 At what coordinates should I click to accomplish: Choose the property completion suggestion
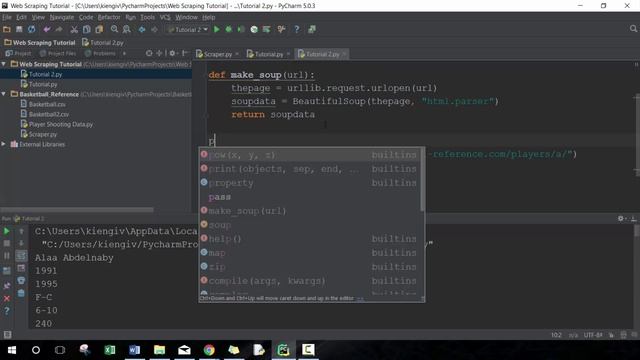coord(309,183)
